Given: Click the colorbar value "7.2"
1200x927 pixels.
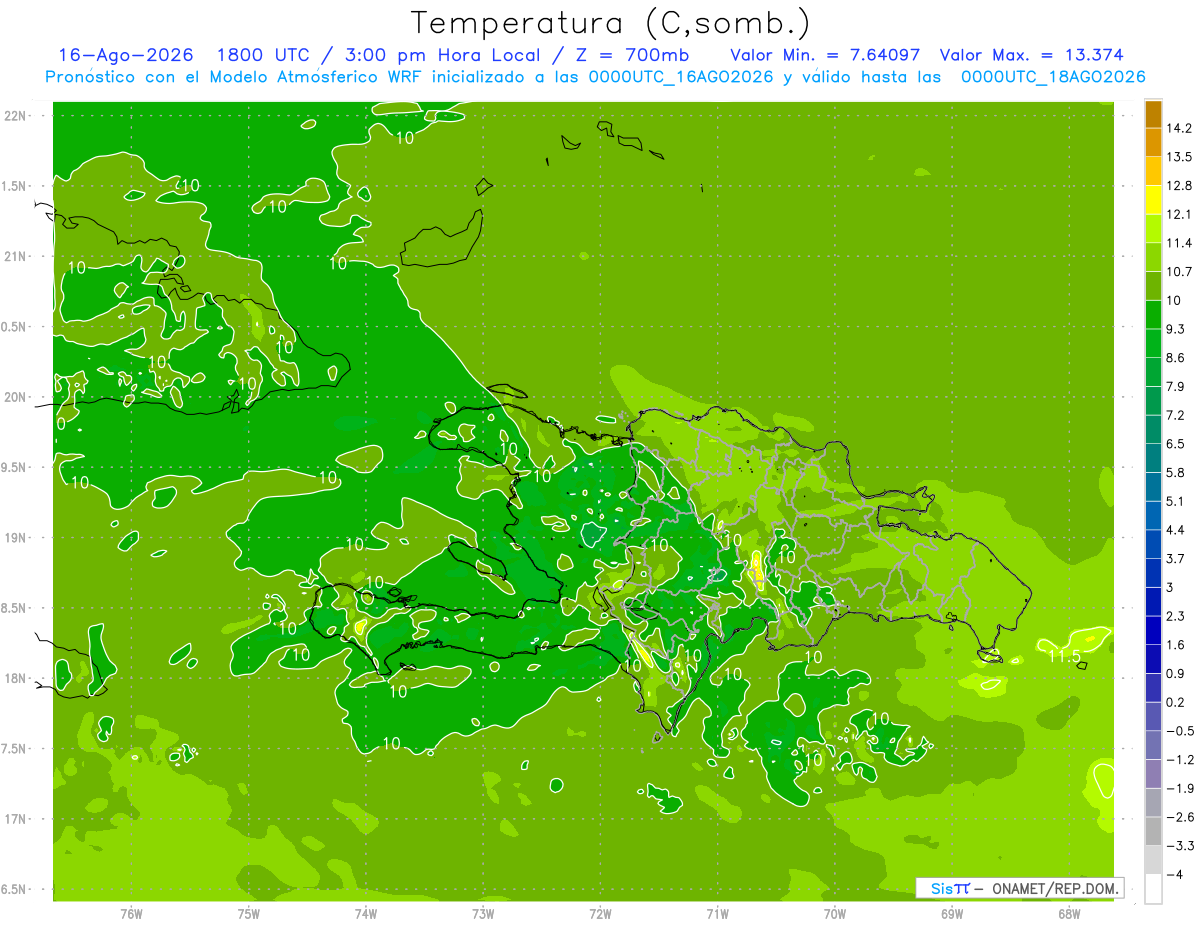Looking at the screenshot, I should point(1176,415).
